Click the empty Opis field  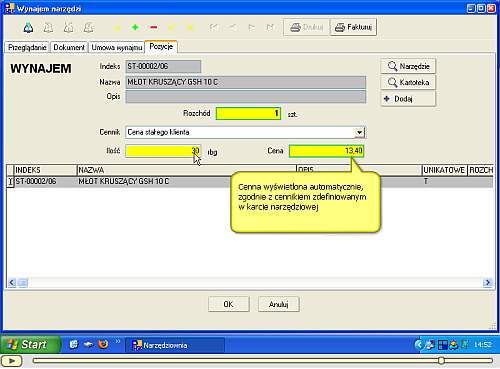[246, 97]
